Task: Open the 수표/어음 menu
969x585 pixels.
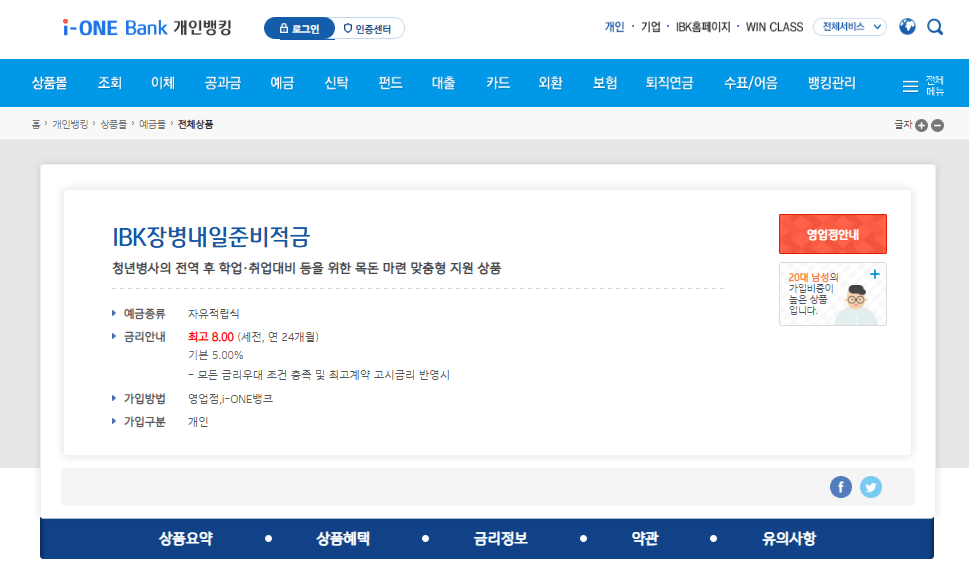Action: point(750,83)
